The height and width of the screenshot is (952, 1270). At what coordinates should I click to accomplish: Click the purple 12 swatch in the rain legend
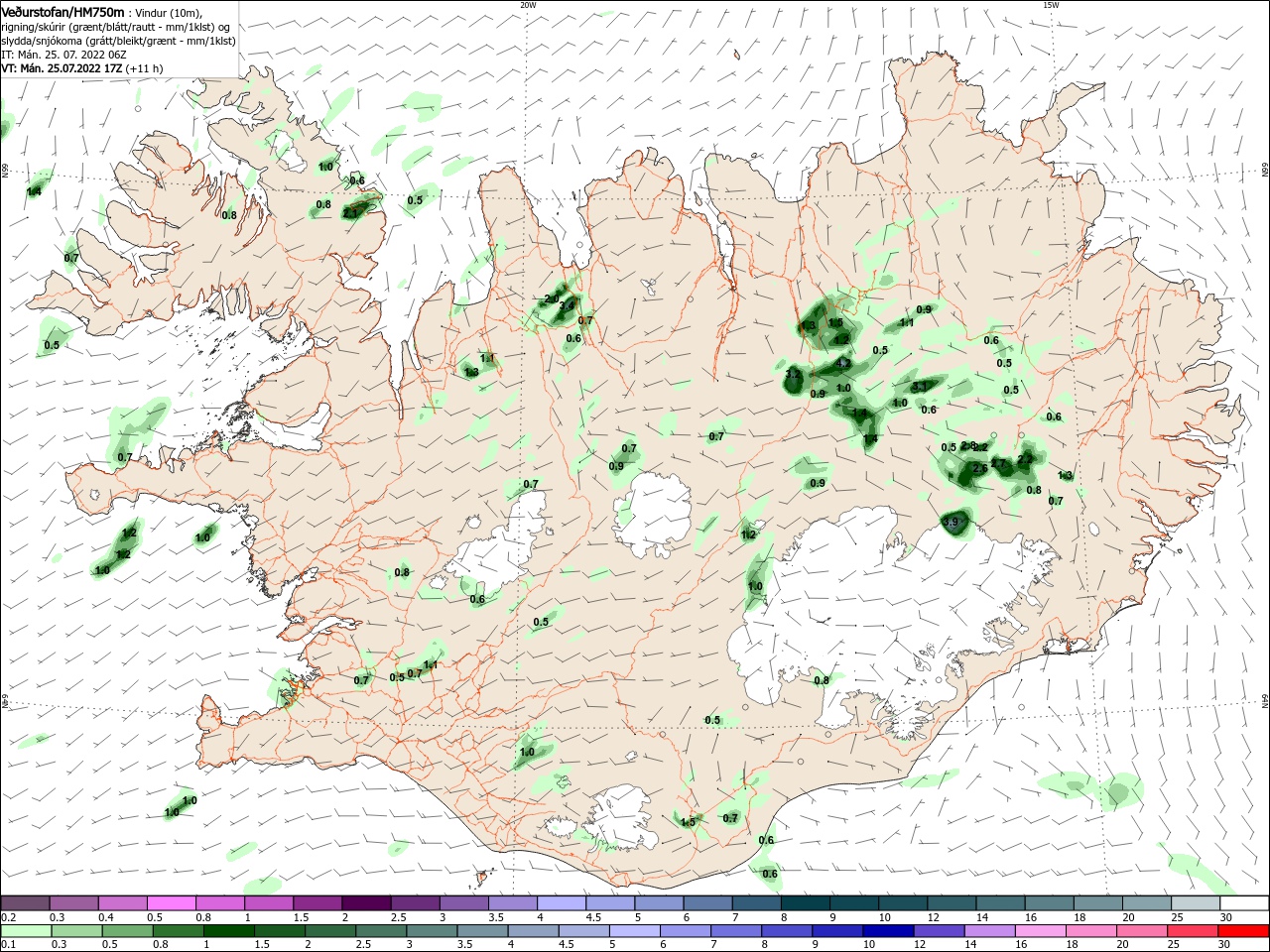click(939, 930)
